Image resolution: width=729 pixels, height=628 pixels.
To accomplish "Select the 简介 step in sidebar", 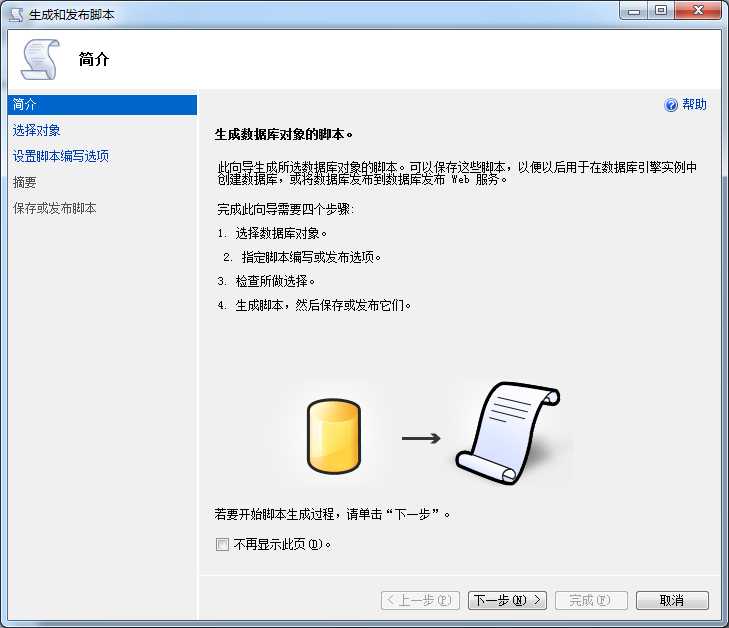I will 102,105.
